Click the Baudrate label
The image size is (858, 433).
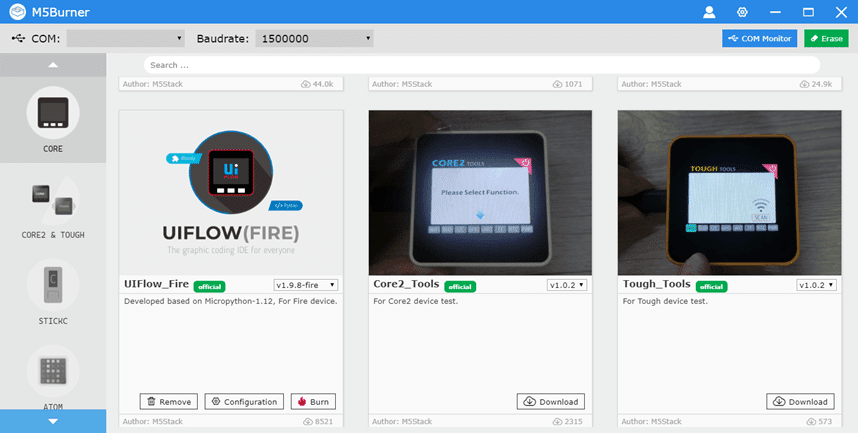[x=223, y=38]
